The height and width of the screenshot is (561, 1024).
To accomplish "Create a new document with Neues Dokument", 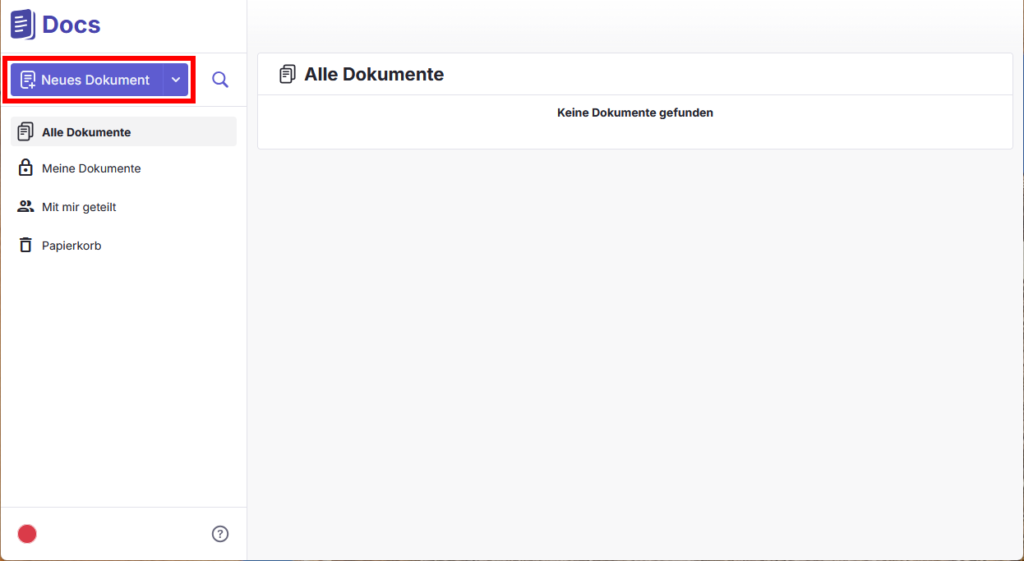I will 86,80.
